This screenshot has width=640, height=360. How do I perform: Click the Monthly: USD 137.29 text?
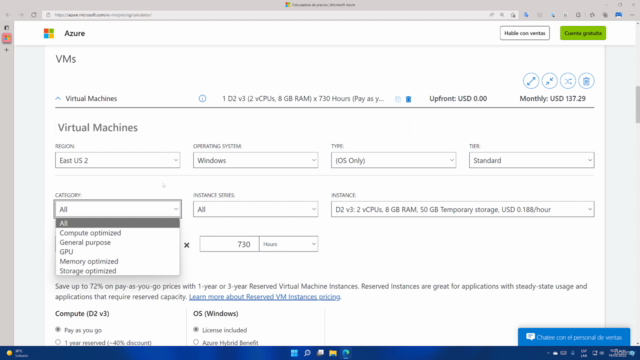click(x=552, y=98)
